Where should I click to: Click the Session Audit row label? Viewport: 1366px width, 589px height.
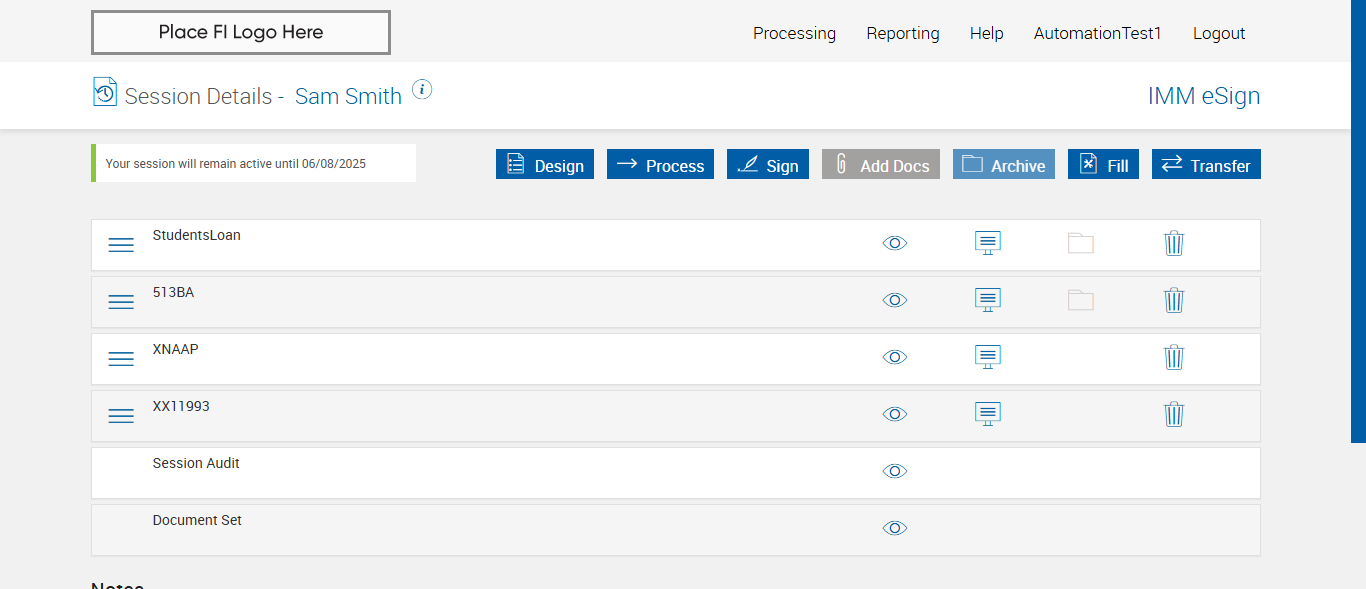(196, 464)
